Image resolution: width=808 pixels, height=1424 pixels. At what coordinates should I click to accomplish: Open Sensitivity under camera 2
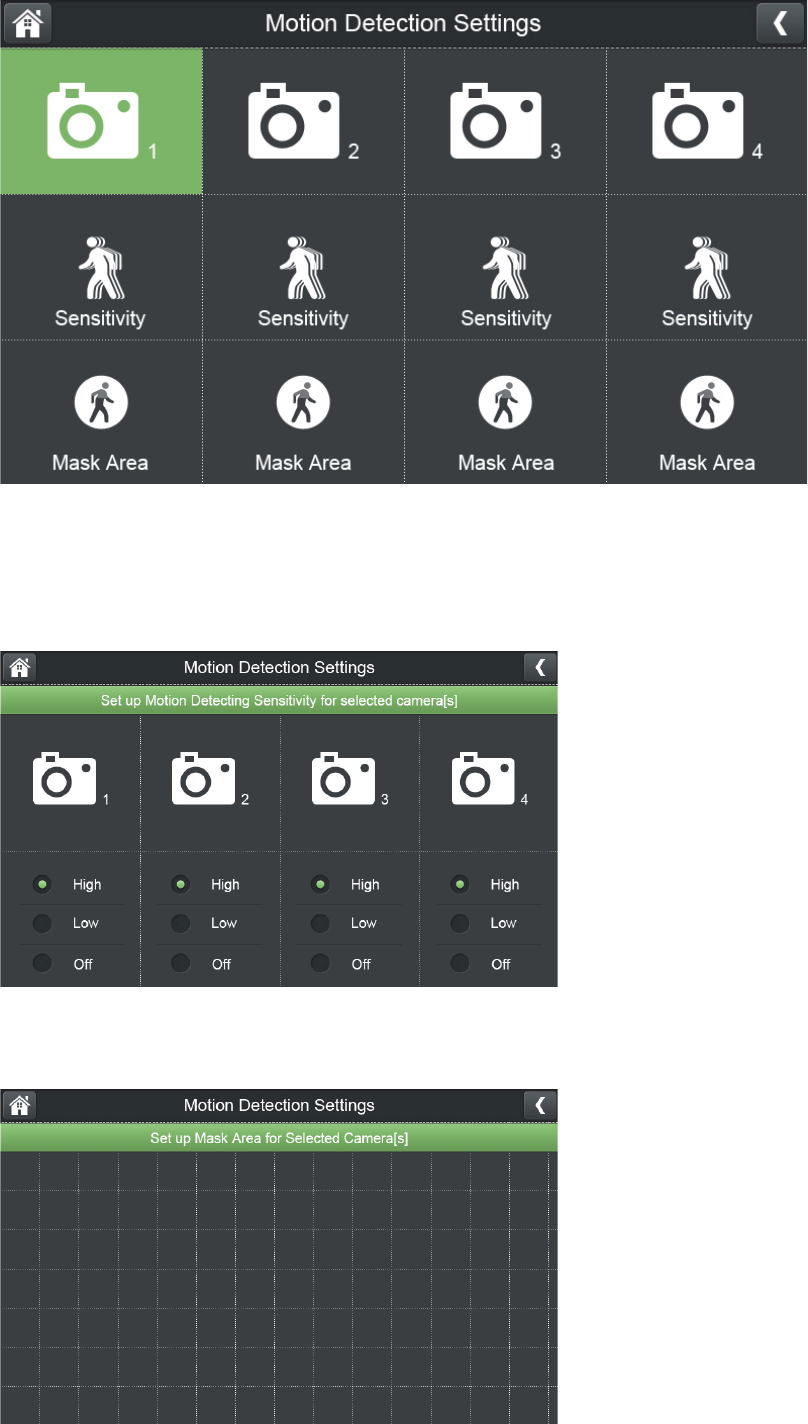pos(303,267)
